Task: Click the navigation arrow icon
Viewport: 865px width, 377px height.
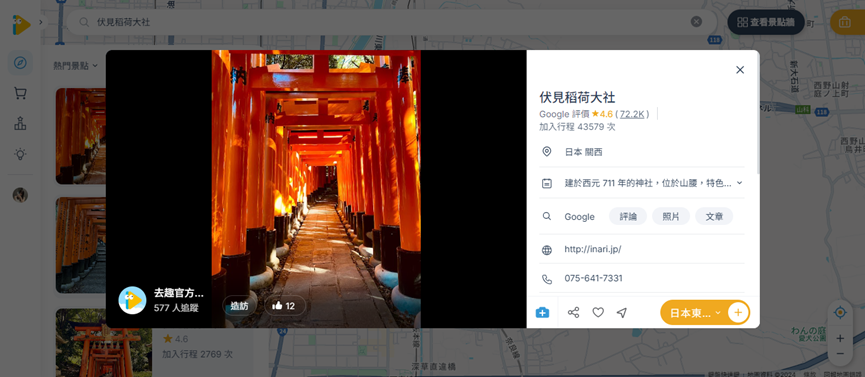Action: 622,312
